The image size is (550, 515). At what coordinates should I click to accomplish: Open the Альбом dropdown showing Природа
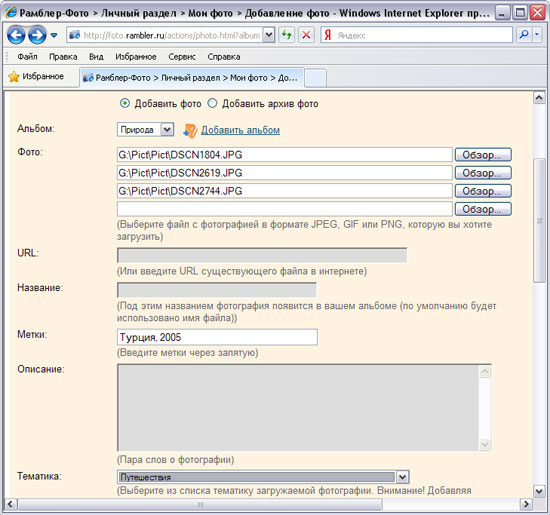tap(145, 130)
